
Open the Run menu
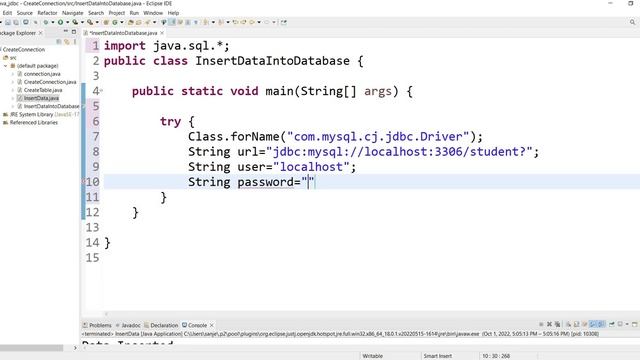[134, 13]
